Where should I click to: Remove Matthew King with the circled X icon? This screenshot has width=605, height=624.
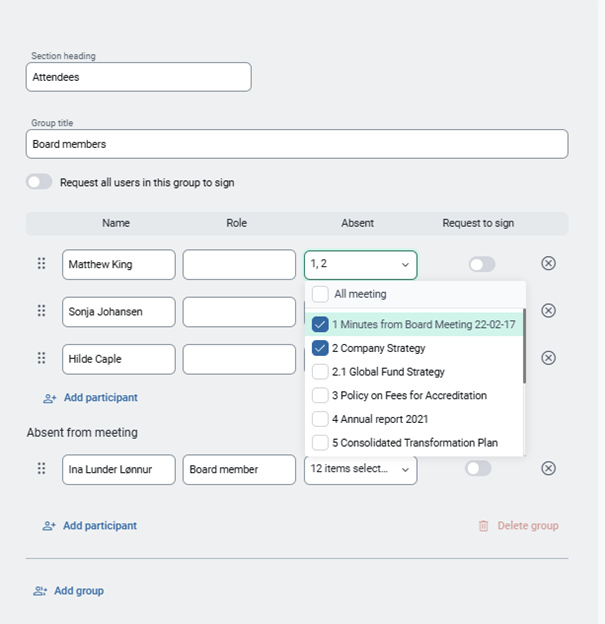548,263
